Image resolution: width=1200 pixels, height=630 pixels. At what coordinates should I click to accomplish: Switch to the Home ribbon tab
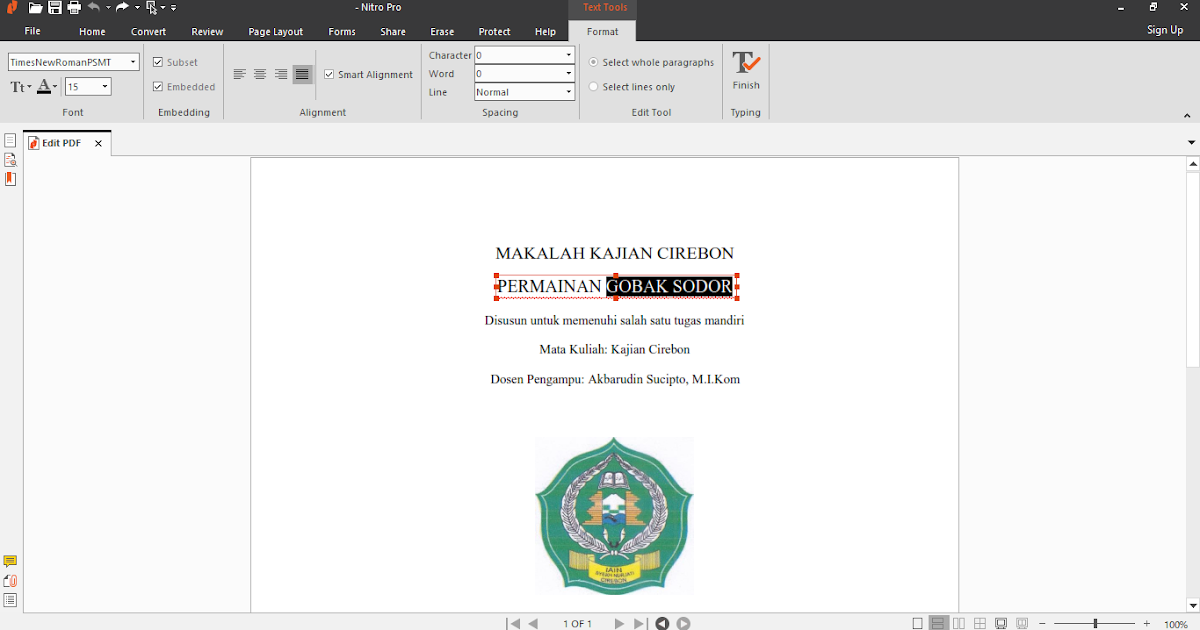point(92,31)
